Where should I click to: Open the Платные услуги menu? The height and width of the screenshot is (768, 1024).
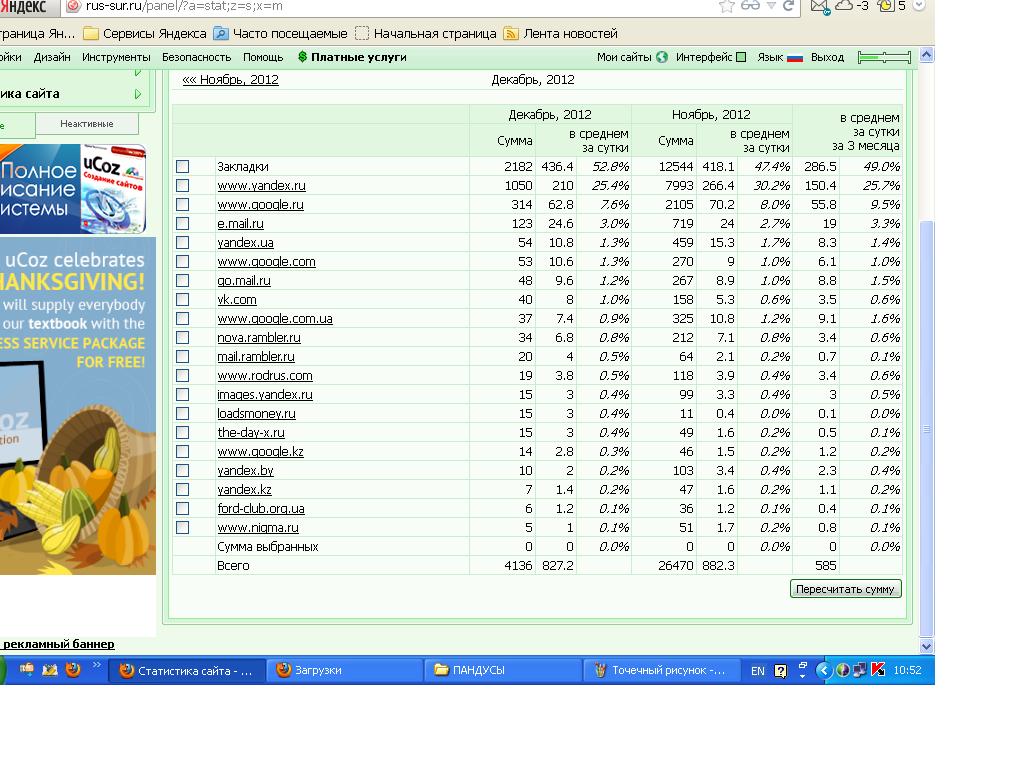coord(352,57)
